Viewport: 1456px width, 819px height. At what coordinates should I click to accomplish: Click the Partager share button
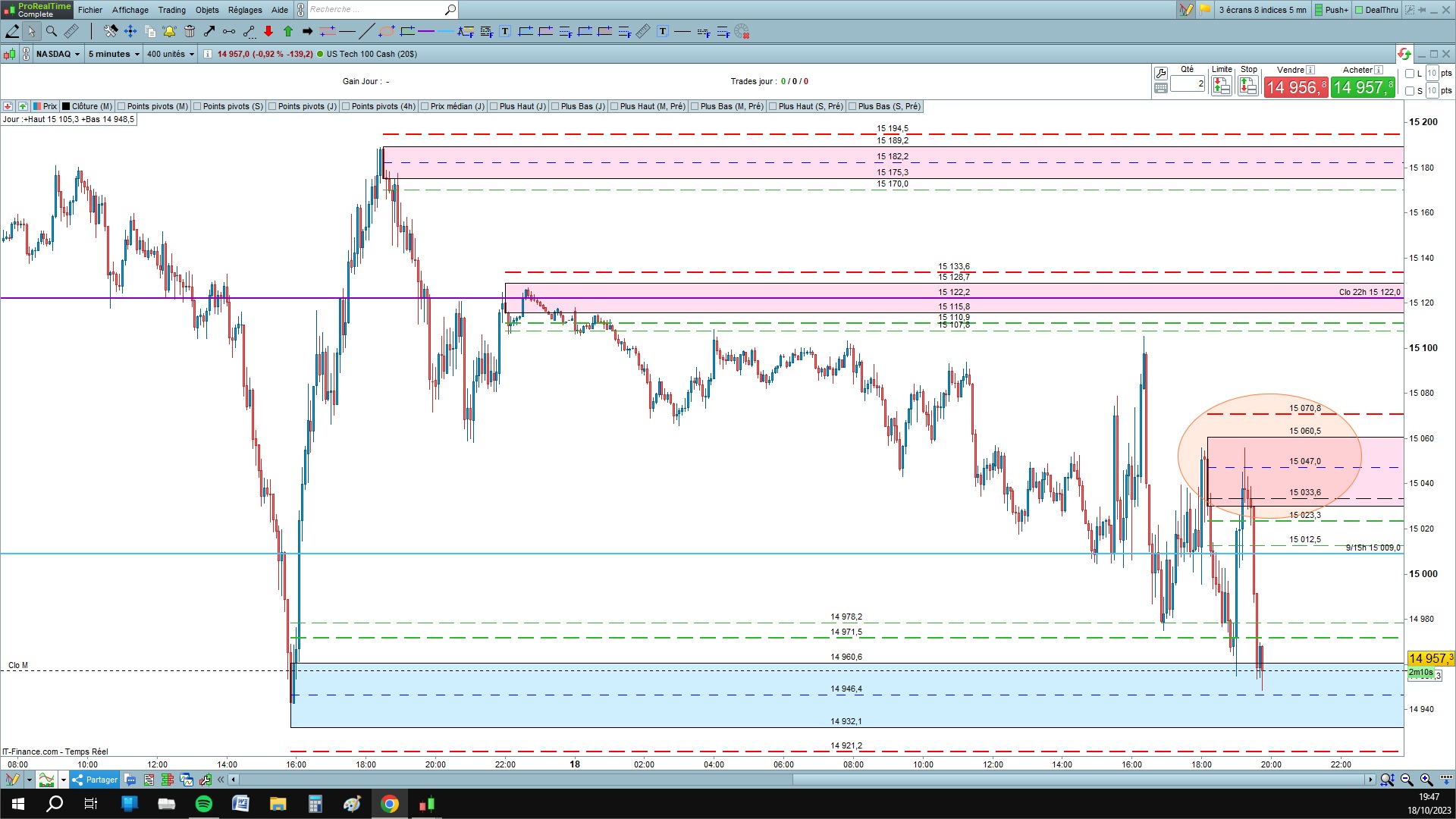click(95, 780)
